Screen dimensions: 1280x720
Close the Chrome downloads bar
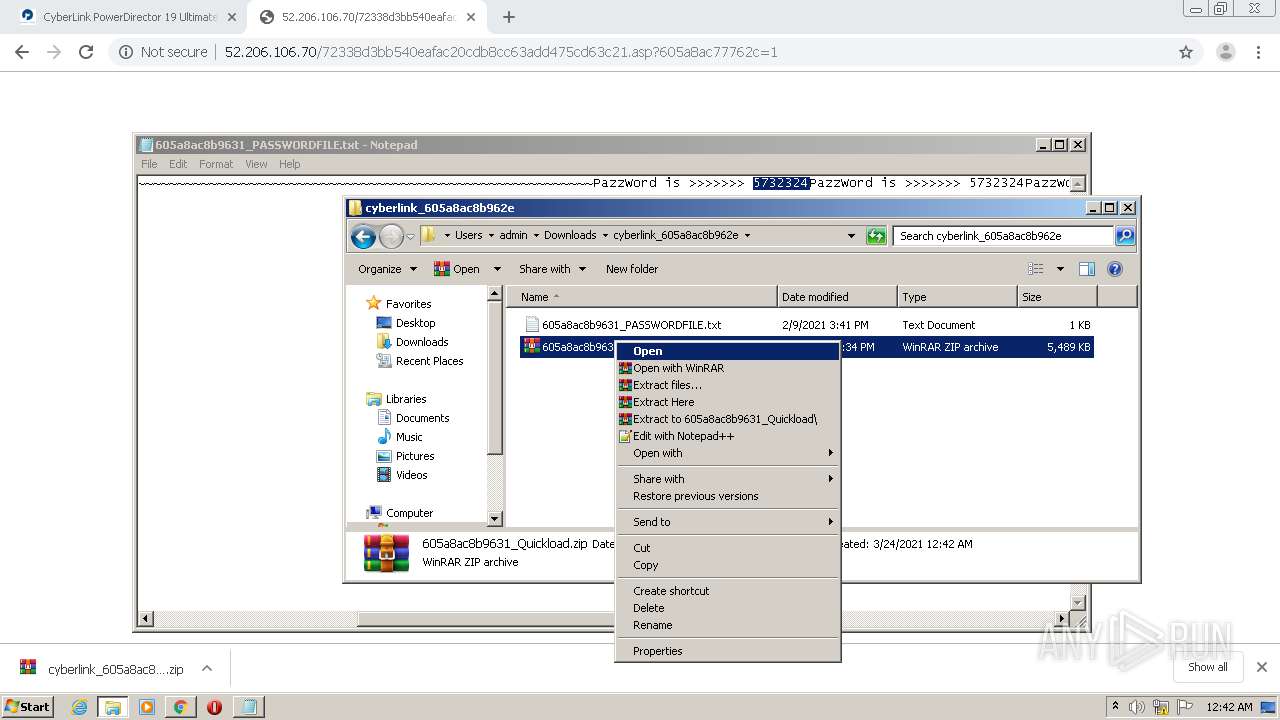[1262, 667]
